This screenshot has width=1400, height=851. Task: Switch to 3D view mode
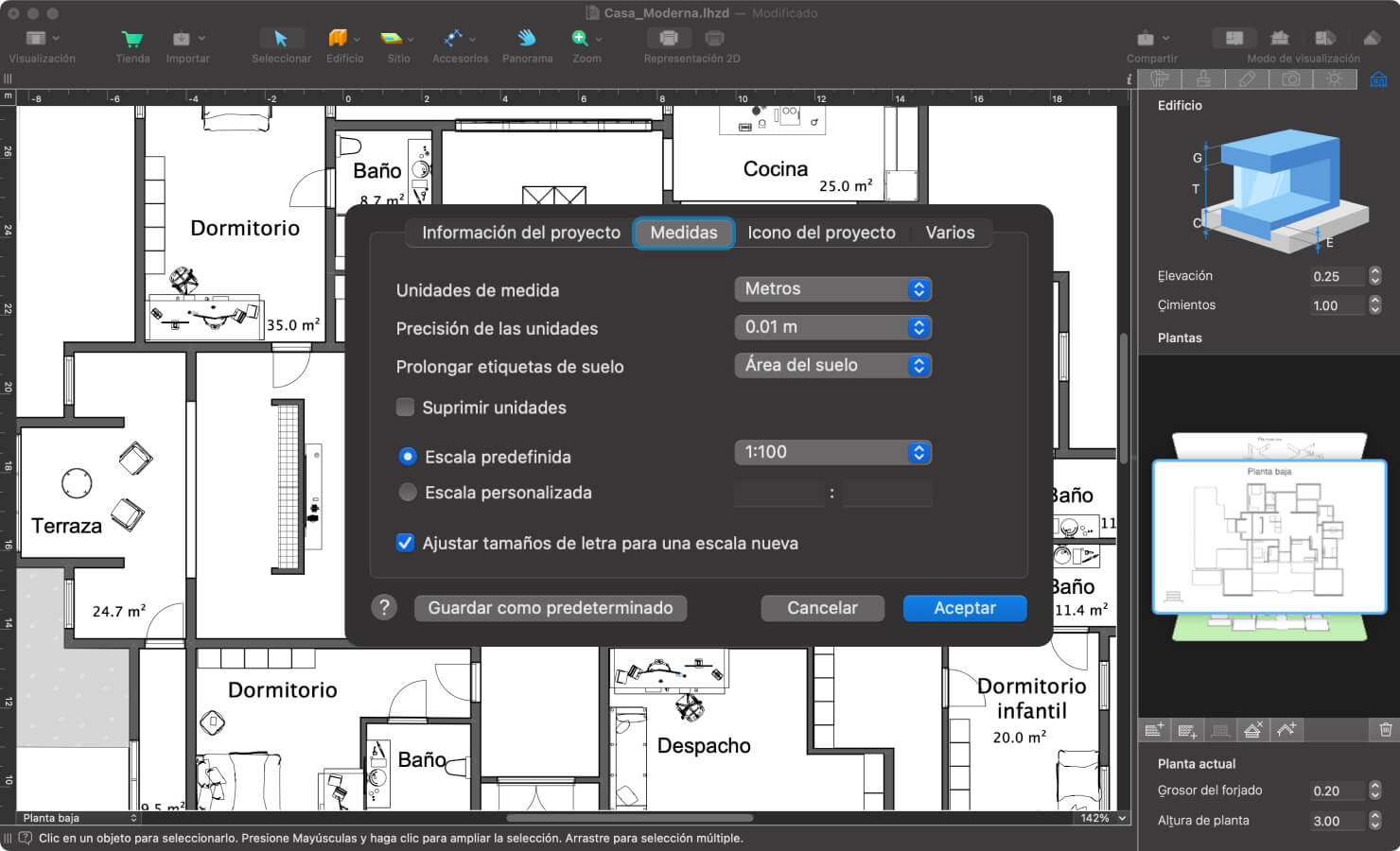pyautogui.click(x=1372, y=39)
